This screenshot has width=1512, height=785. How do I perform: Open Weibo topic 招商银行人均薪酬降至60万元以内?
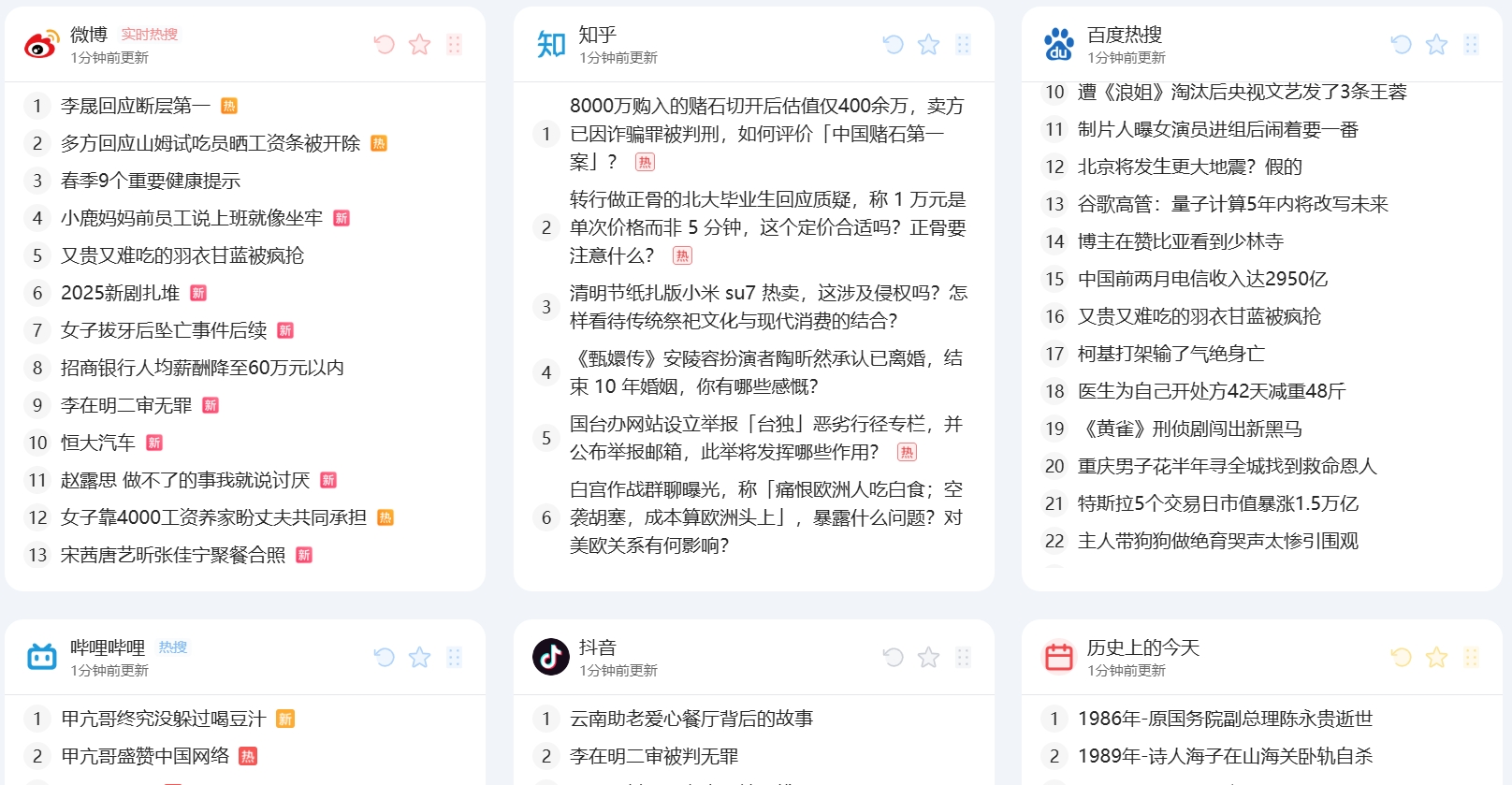pos(202,368)
